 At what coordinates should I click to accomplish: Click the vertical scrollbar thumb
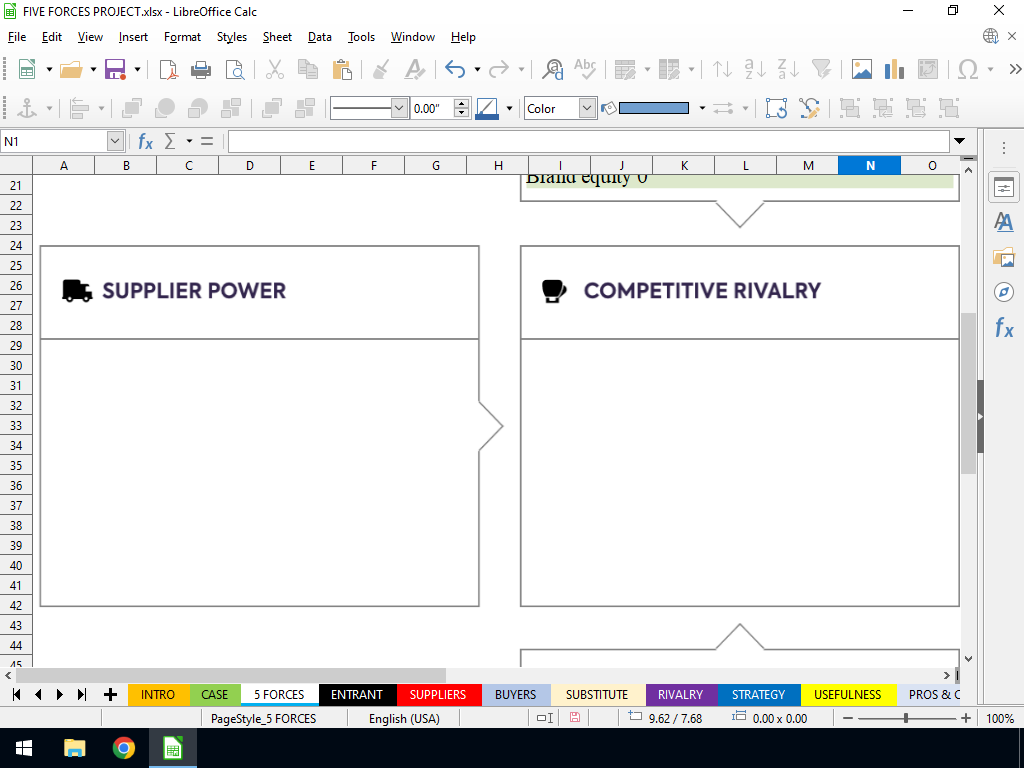pyautogui.click(x=968, y=393)
